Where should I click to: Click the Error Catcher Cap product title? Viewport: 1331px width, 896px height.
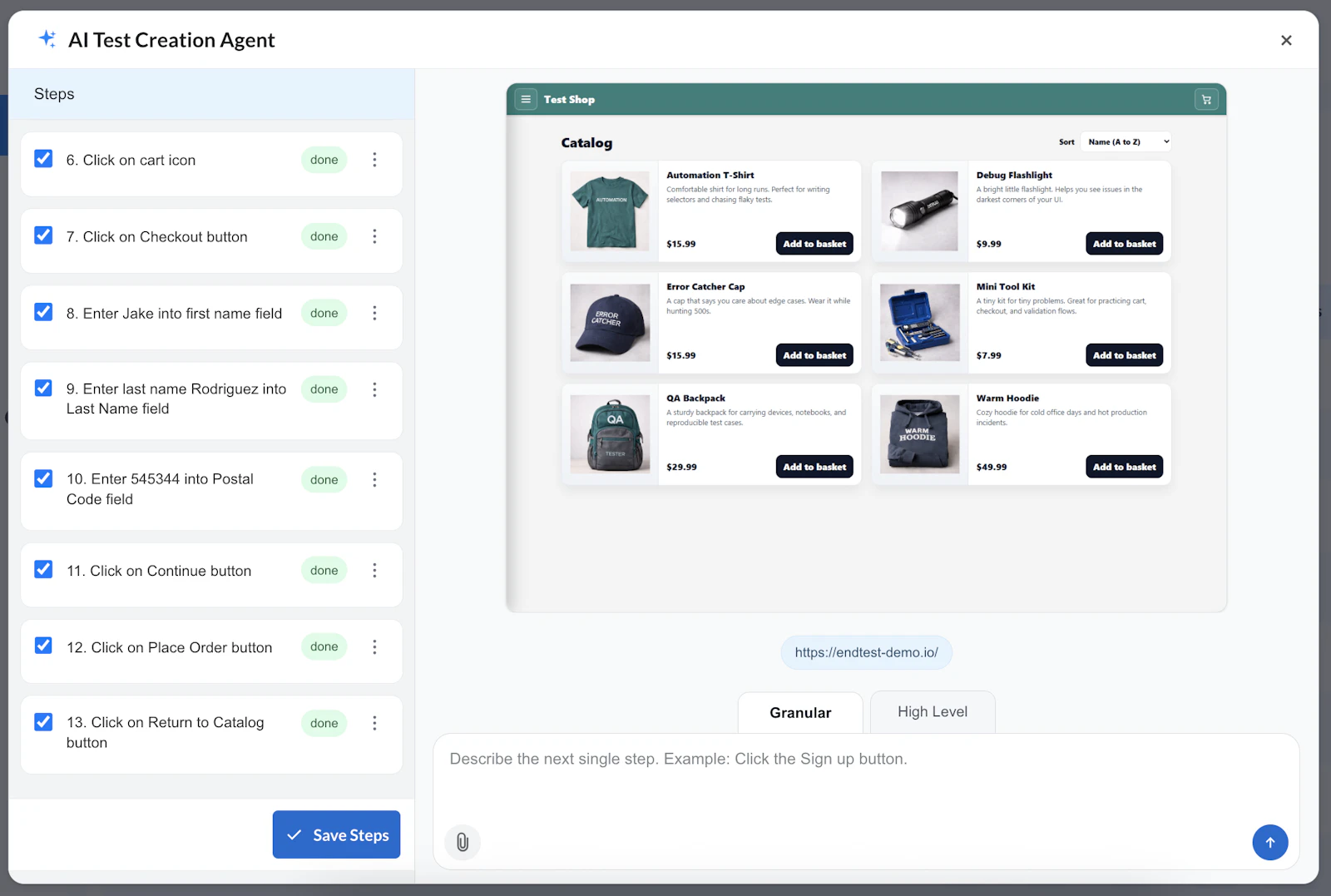point(705,287)
